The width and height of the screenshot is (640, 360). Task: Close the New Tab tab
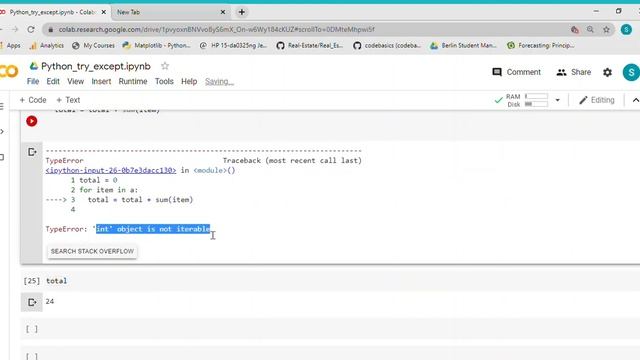(x=223, y=12)
